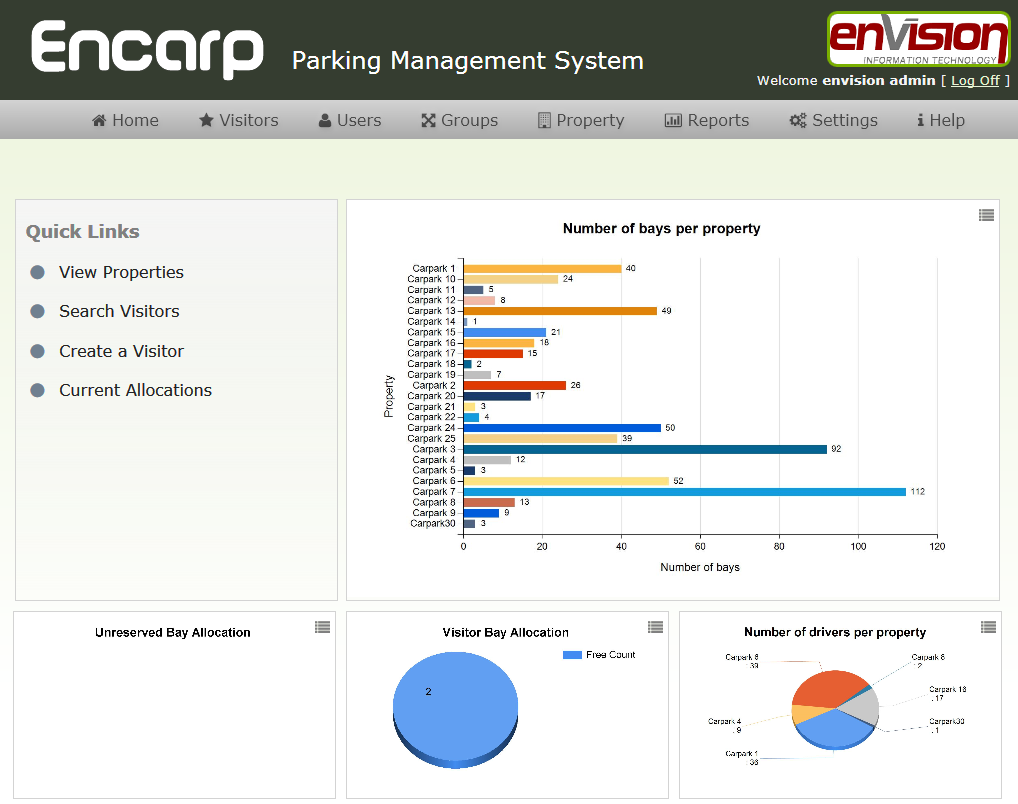Expand drivers per property chart menu

pos(988,627)
